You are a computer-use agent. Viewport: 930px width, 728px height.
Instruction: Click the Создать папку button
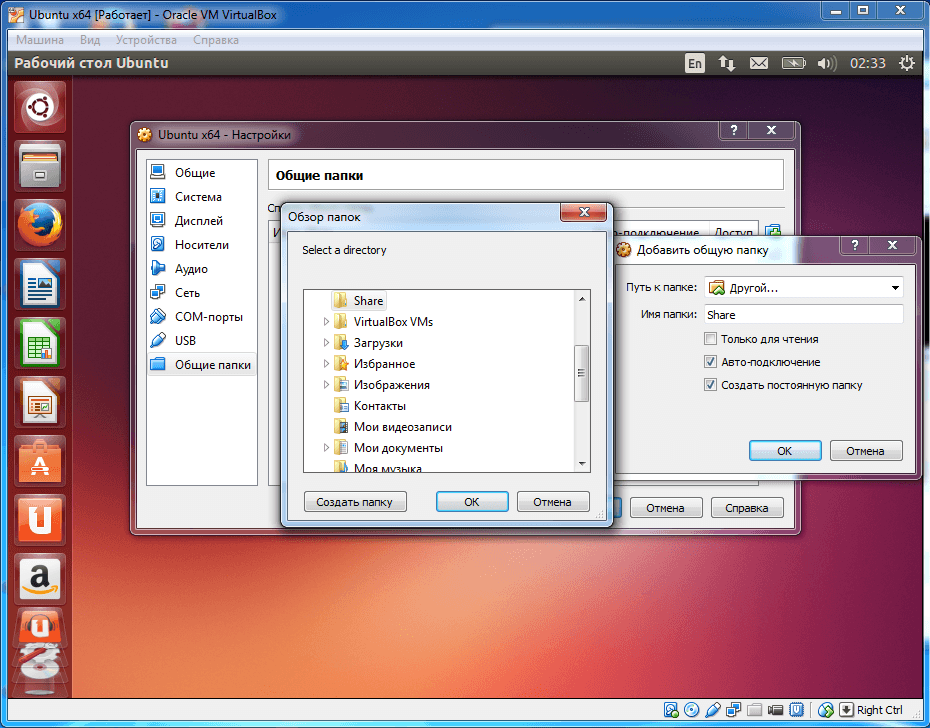pyautogui.click(x=355, y=502)
